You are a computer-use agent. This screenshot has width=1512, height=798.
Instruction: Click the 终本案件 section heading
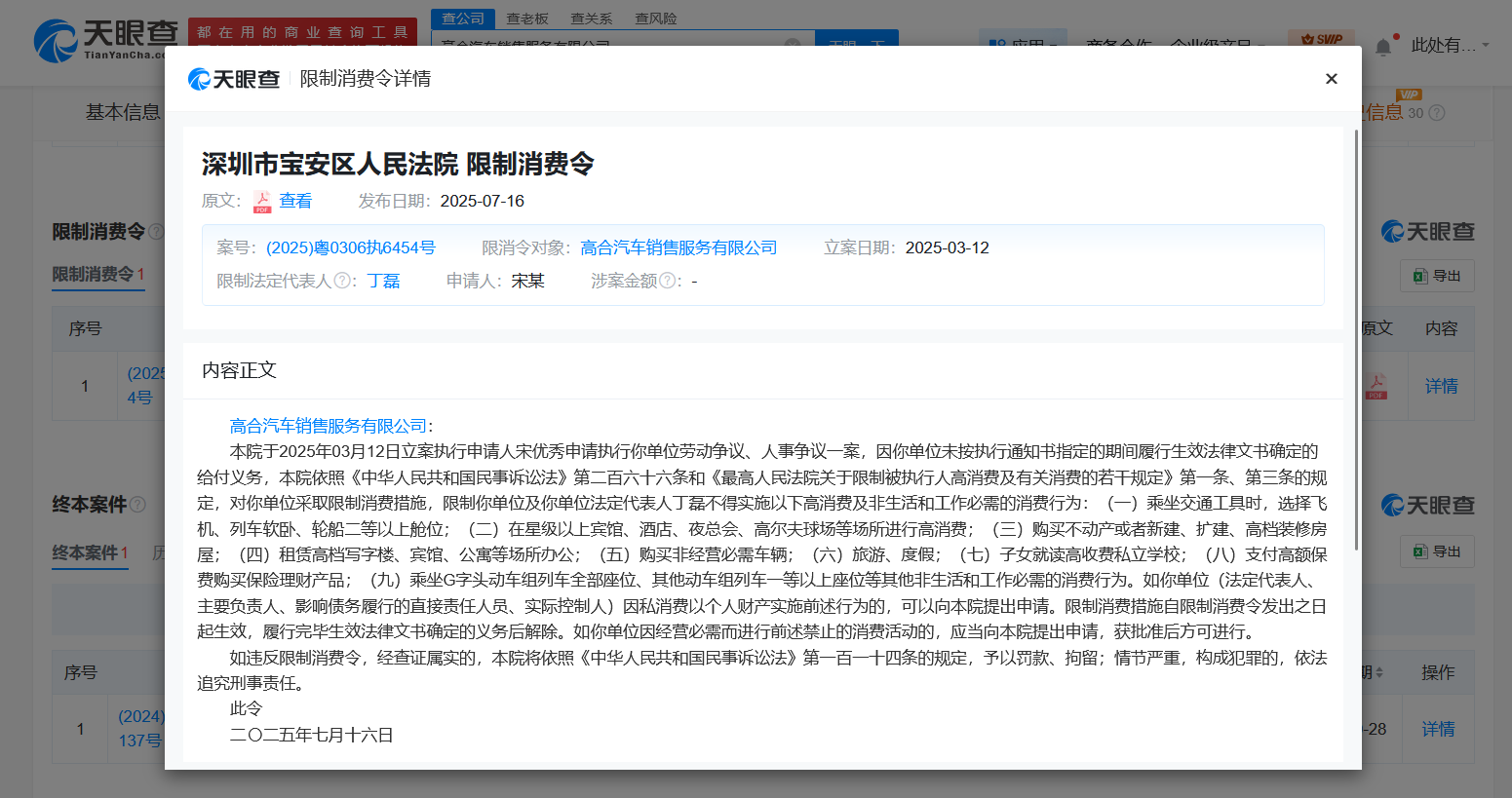[90, 505]
